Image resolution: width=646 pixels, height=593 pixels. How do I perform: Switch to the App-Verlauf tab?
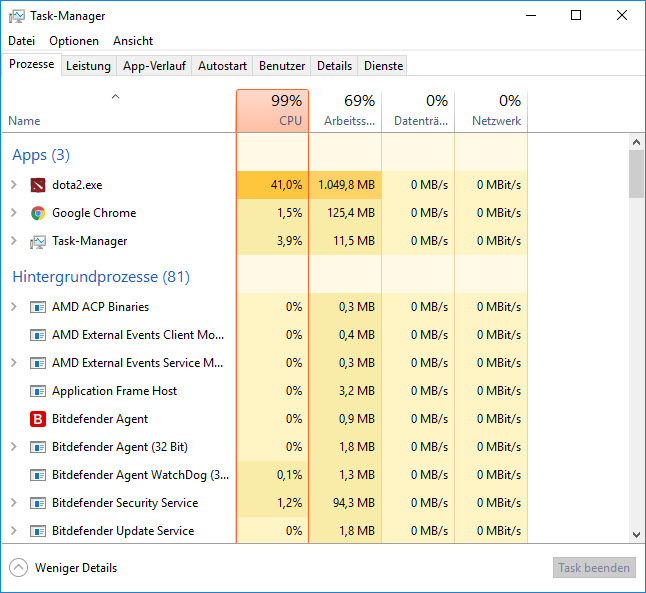[x=154, y=66]
